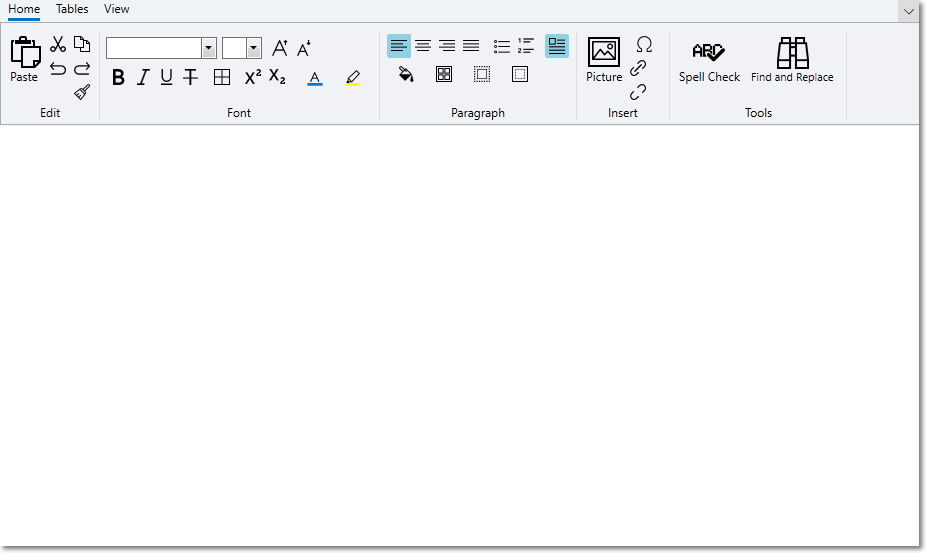926x553 pixels.
Task: Click the yellow text highlight color button
Action: click(352, 77)
